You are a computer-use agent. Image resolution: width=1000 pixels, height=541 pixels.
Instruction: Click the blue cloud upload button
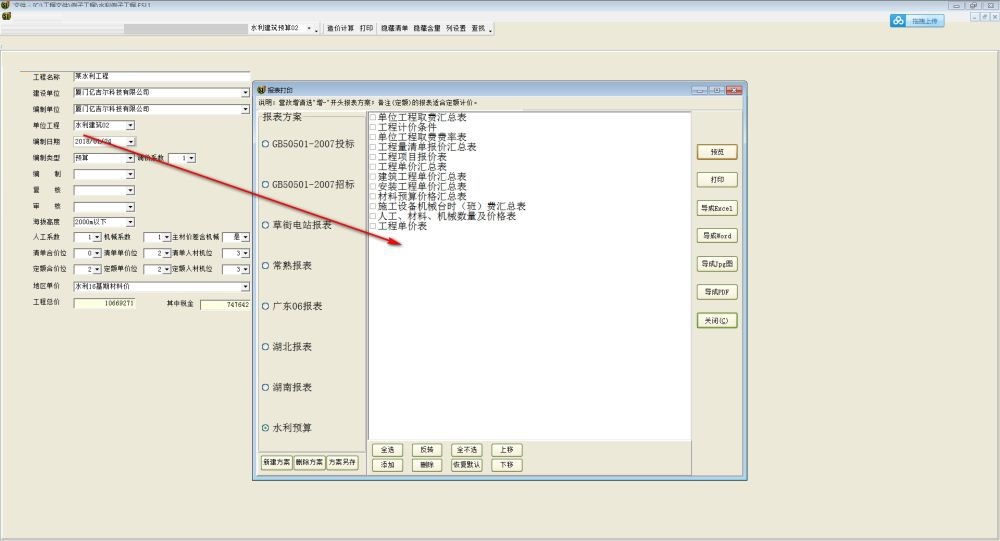click(917, 20)
